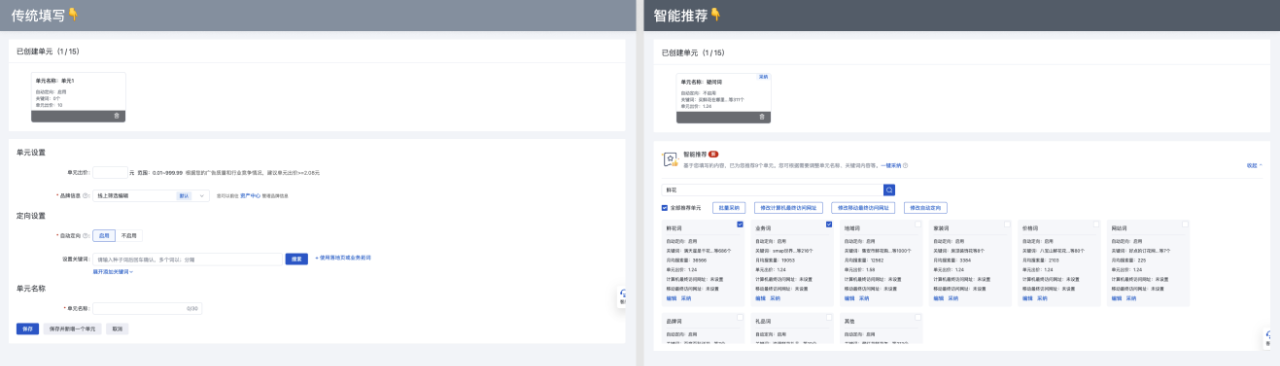Screen dimensions: 1280x366
Task: Click 编辑 on the 家装词 card
Action: (938, 298)
